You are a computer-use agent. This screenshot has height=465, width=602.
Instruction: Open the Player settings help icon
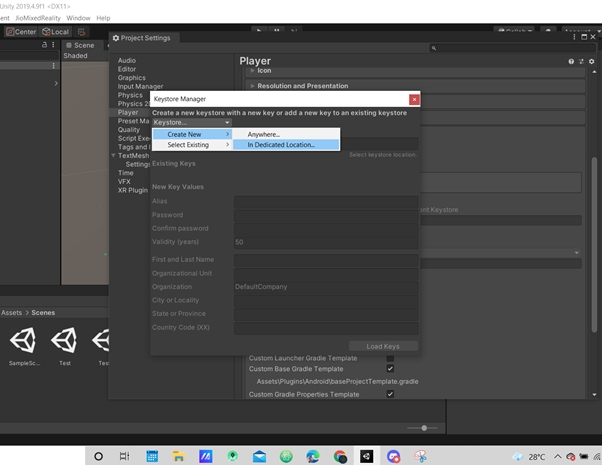(x=571, y=62)
